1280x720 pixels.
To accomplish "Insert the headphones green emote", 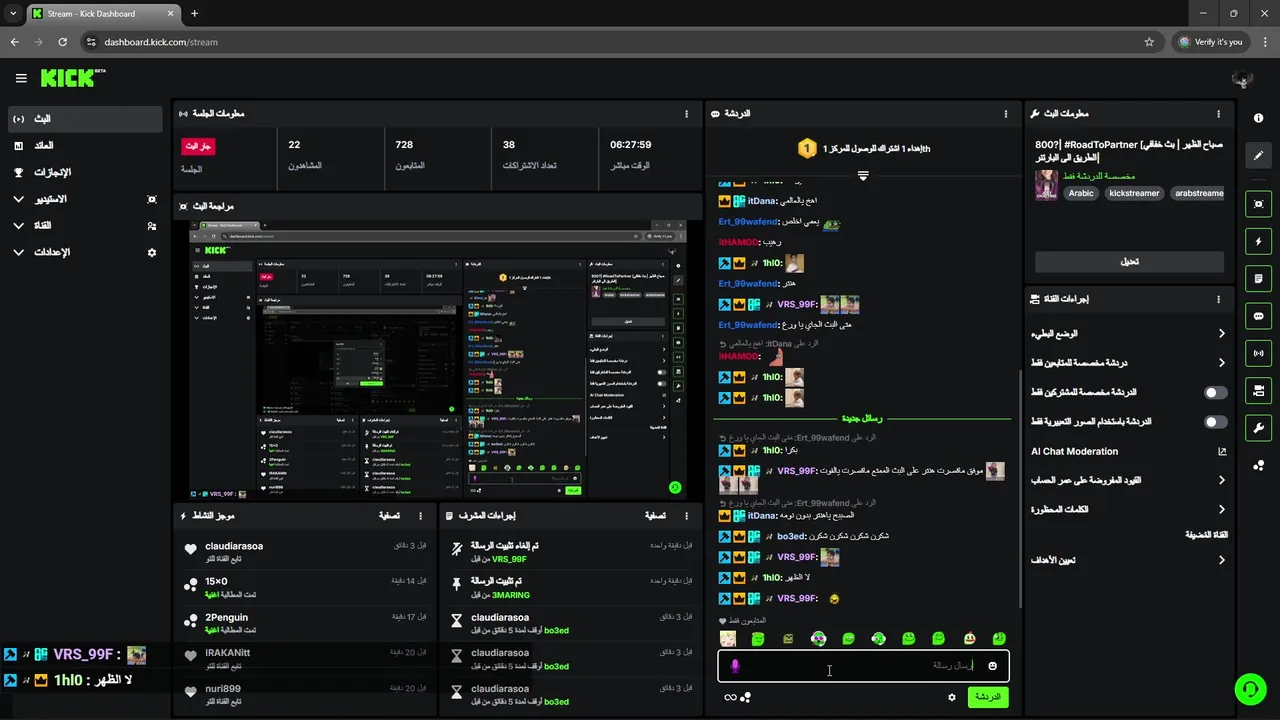I will pyautogui.click(x=878, y=638).
